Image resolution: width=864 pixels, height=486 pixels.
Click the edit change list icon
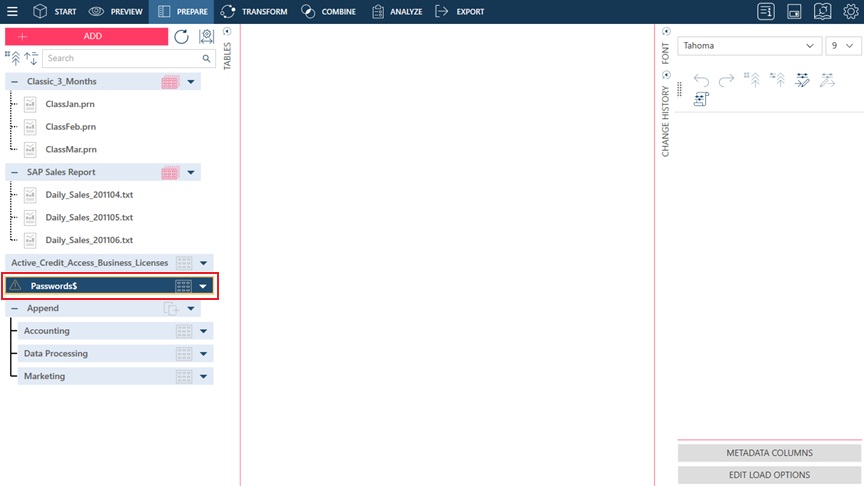tap(802, 80)
